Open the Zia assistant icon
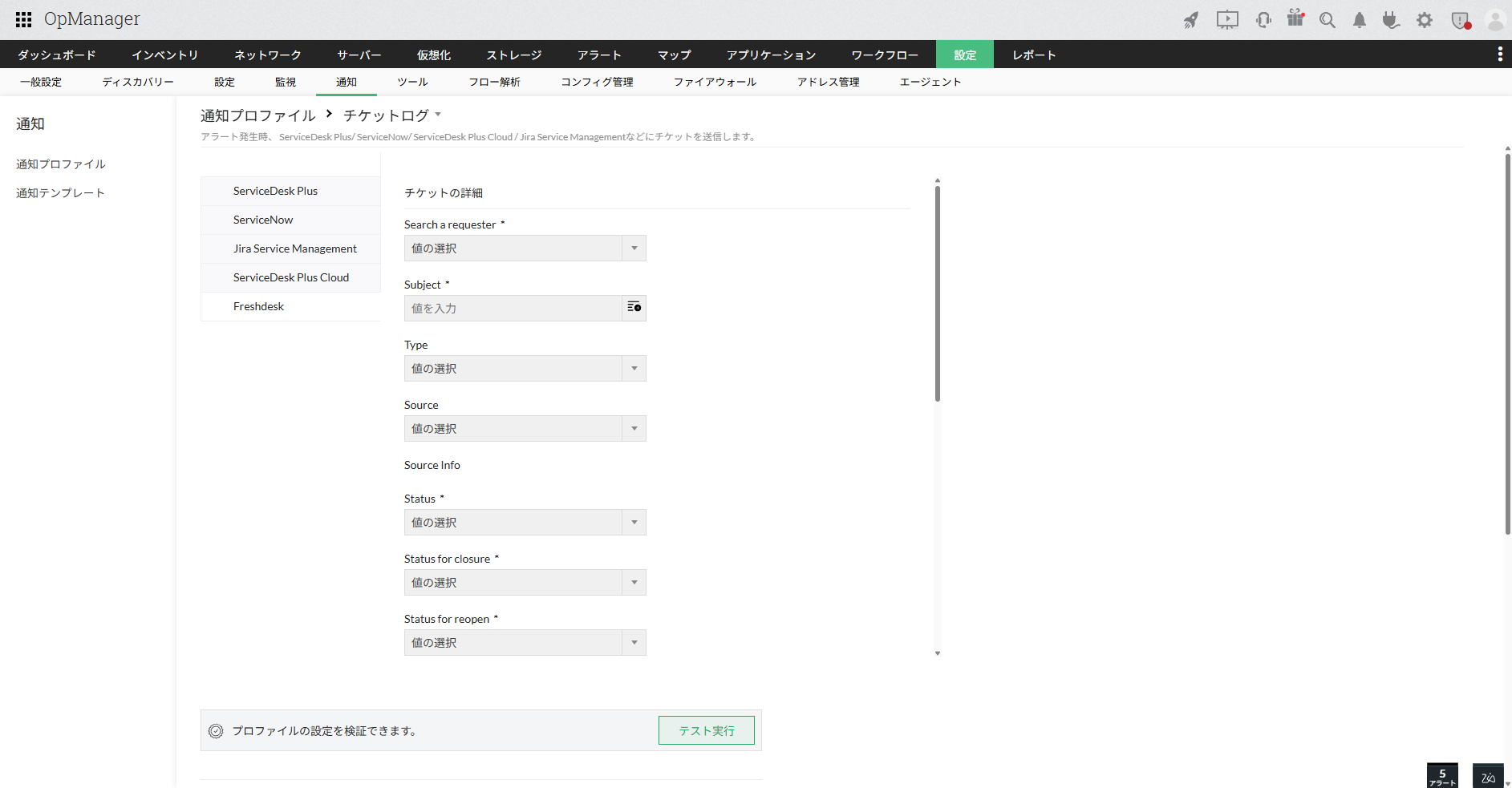The height and width of the screenshot is (788, 1512). pyautogui.click(x=1488, y=774)
